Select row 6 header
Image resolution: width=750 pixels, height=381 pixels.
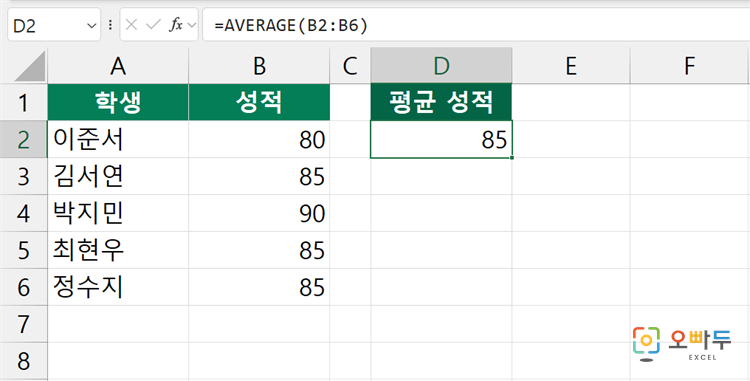[23, 287]
